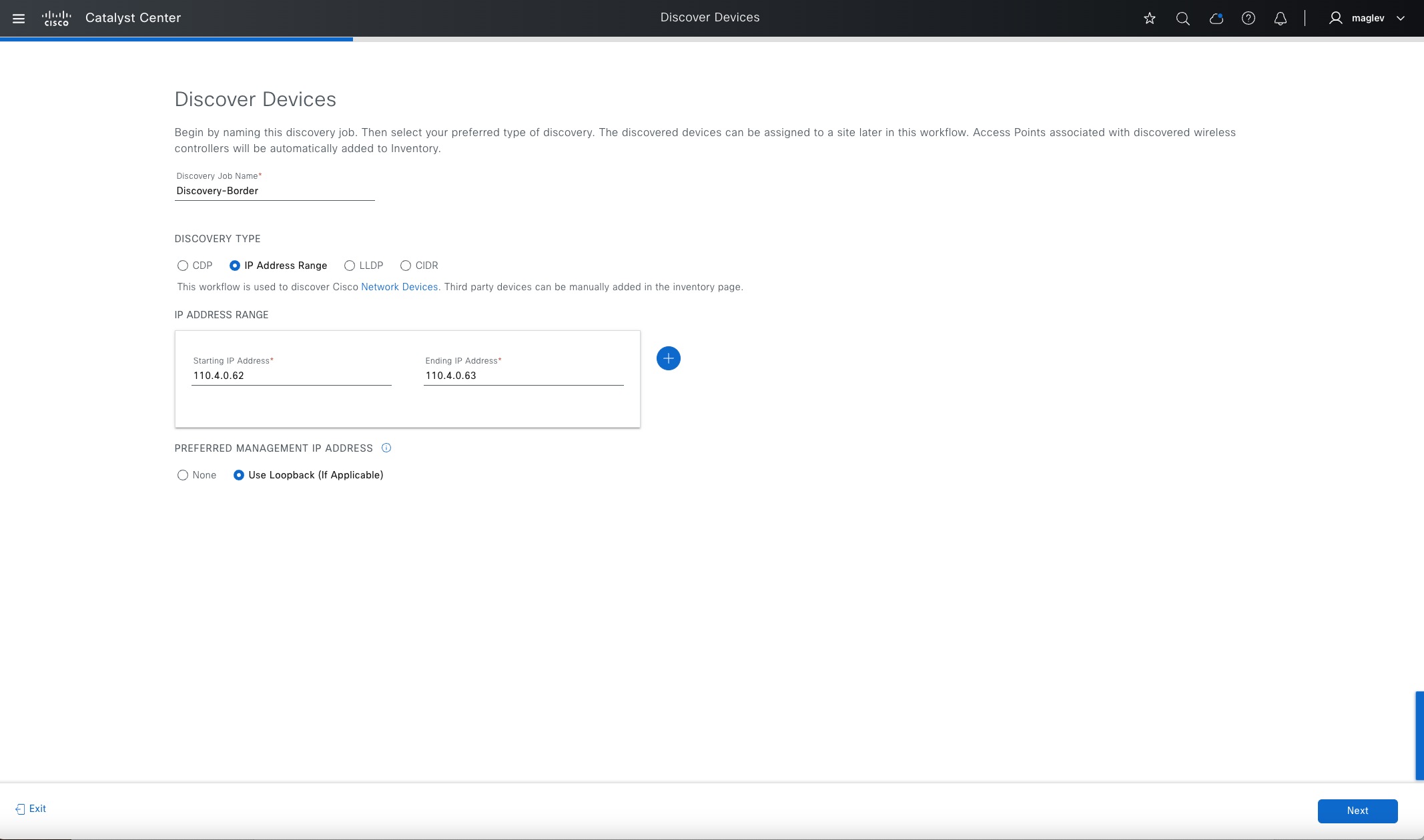Viewport: 1424px width, 840px height.
Task: Select the CDP discovery type
Action: pyautogui.click(x=183, y=266)
